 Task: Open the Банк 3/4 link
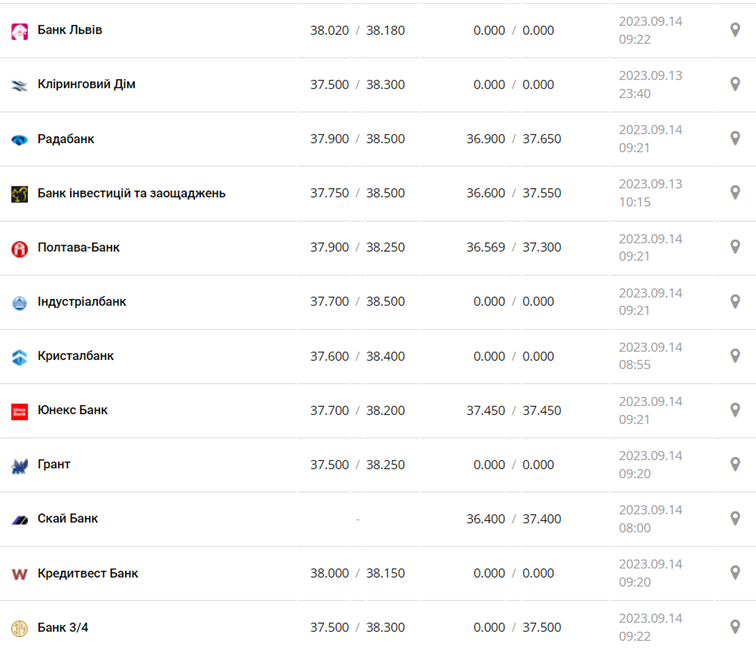click(63, 627)
